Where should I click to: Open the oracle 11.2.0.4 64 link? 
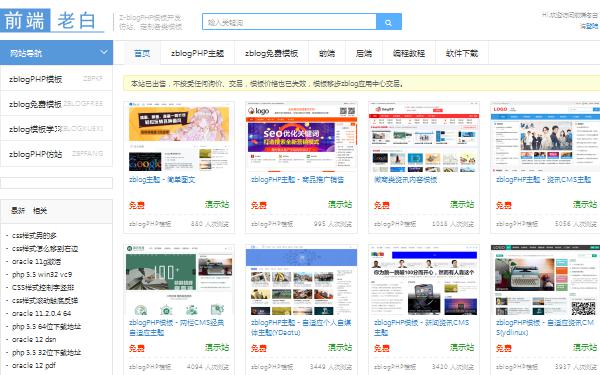(x=41, y=313)
